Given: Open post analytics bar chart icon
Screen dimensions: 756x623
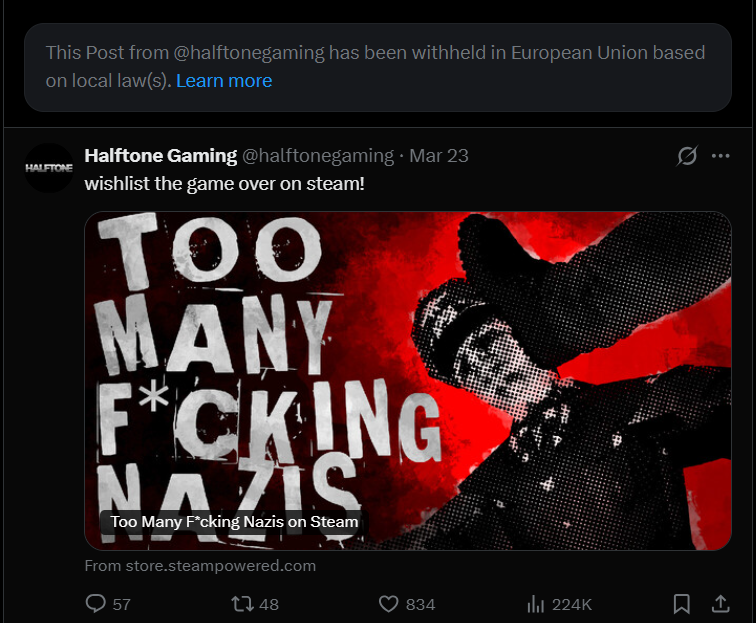Looking at the screenshot, I should 535,604.
